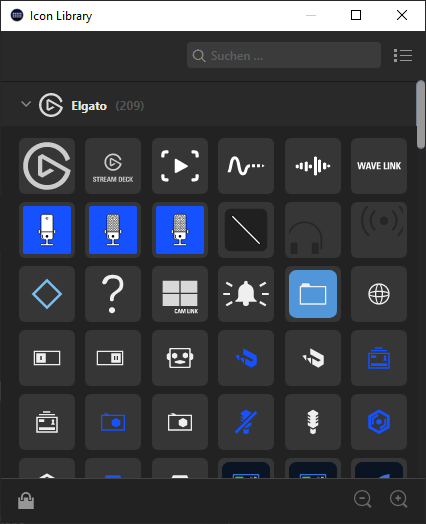Select the Stream Deck logo icon

click(x=113, y=166)
